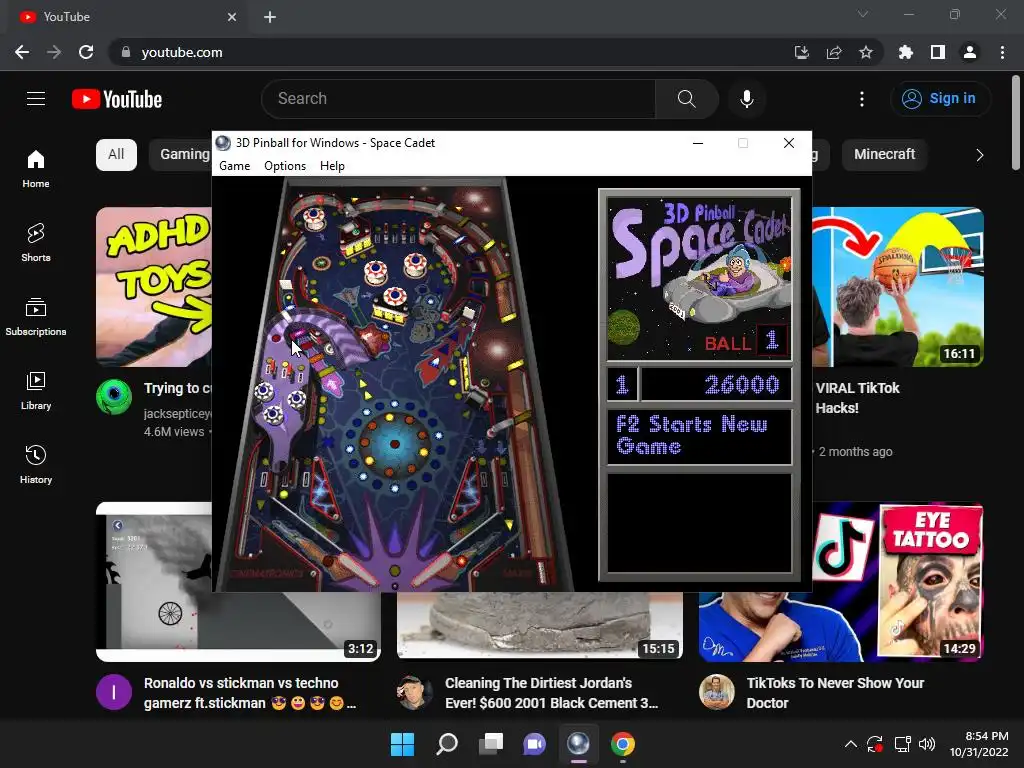The width and height of the screenshot is (1024, 768).
Task: Share this page from address bar
Action: [834, 52]
